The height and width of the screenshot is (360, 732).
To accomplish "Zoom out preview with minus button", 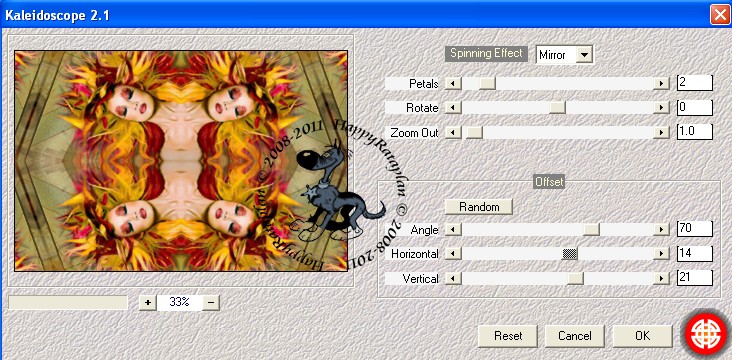I will point(211,303).
